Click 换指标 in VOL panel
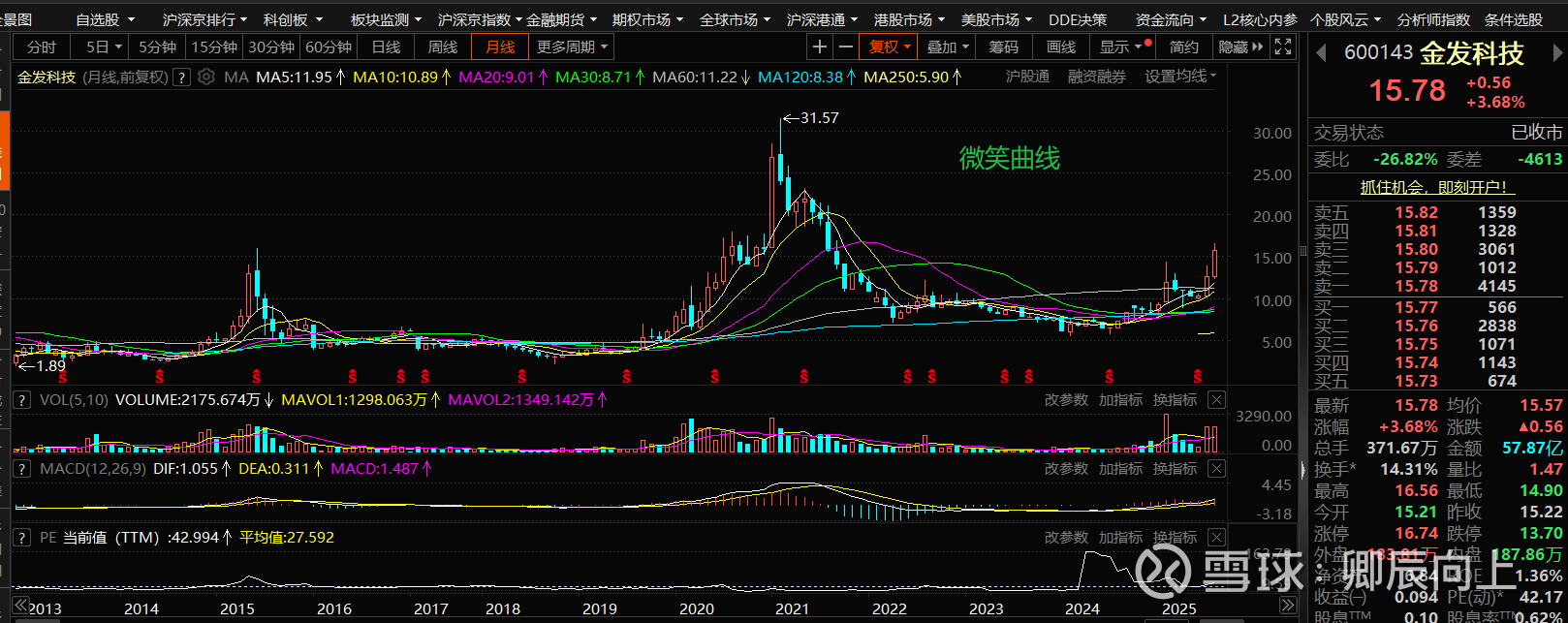This screenshot has height=623, width=1568. (x=1175, y=400)
